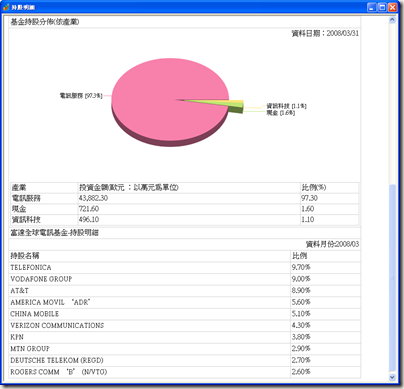Click the scrollbar up arrow
The width and height of the screenshot is (404, 389).
(x=392, y=20)
